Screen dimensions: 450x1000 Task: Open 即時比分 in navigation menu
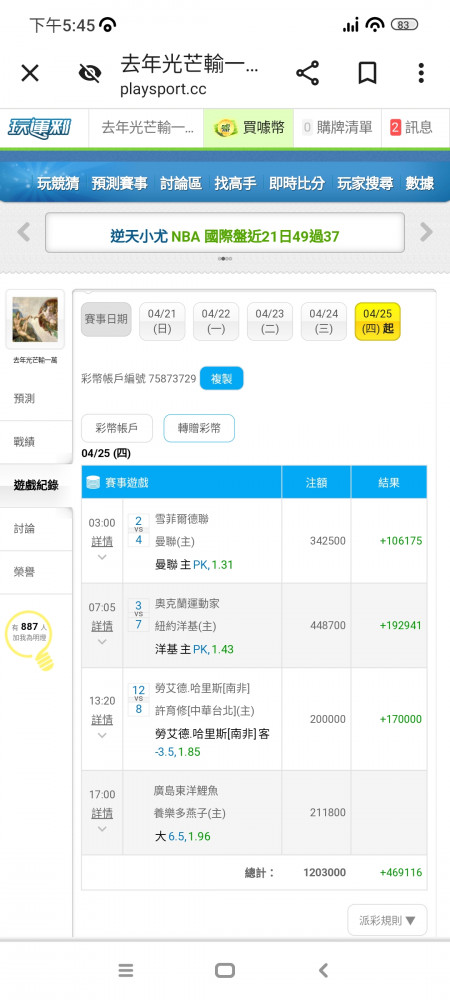[x=296, y=184]
